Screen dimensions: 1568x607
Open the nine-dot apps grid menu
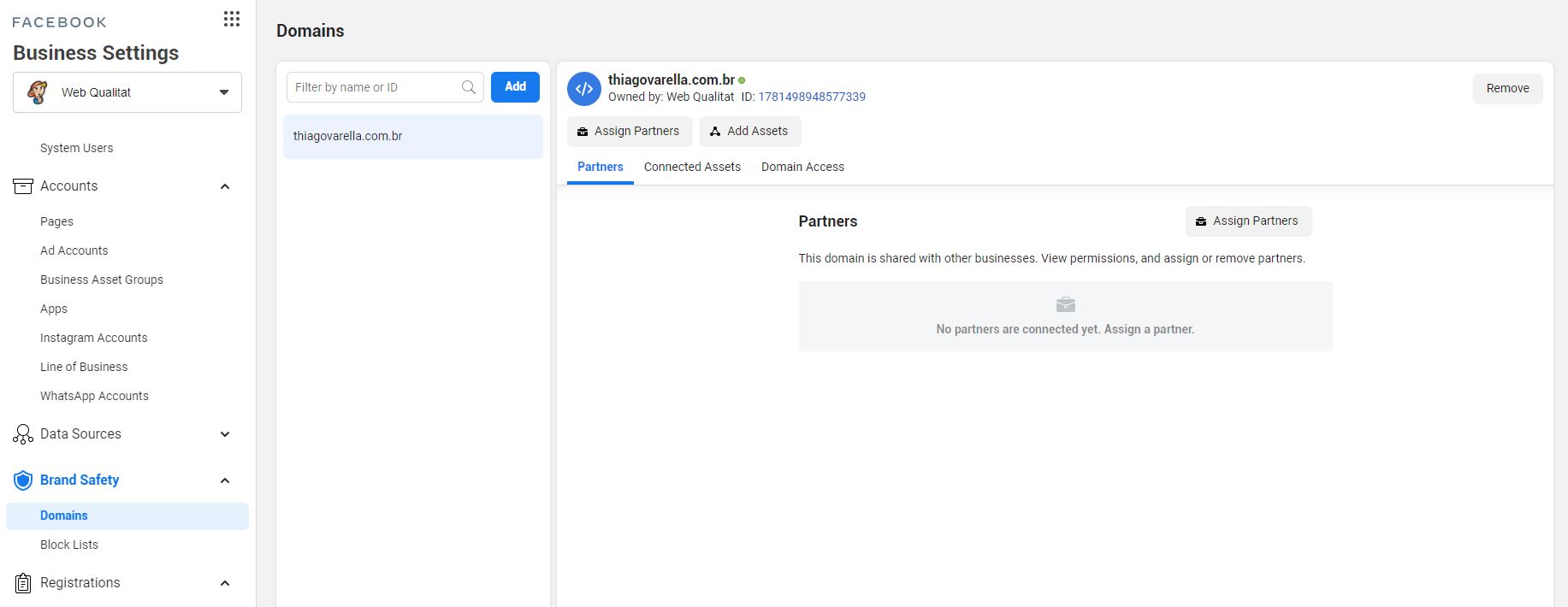click(x=231, y=19)
